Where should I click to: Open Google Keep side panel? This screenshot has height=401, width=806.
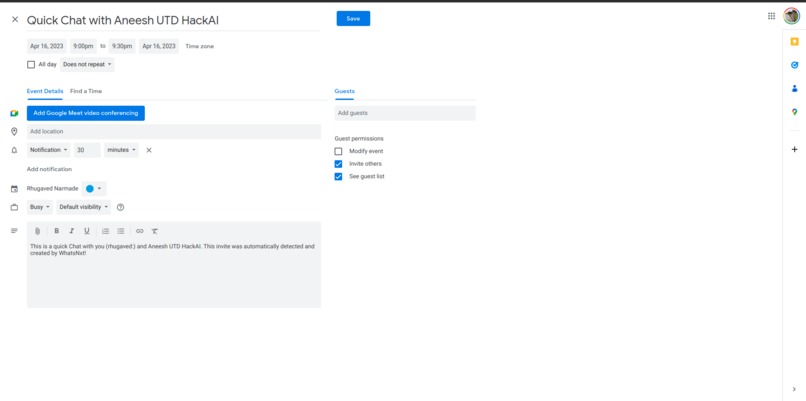tap(794, 42)
